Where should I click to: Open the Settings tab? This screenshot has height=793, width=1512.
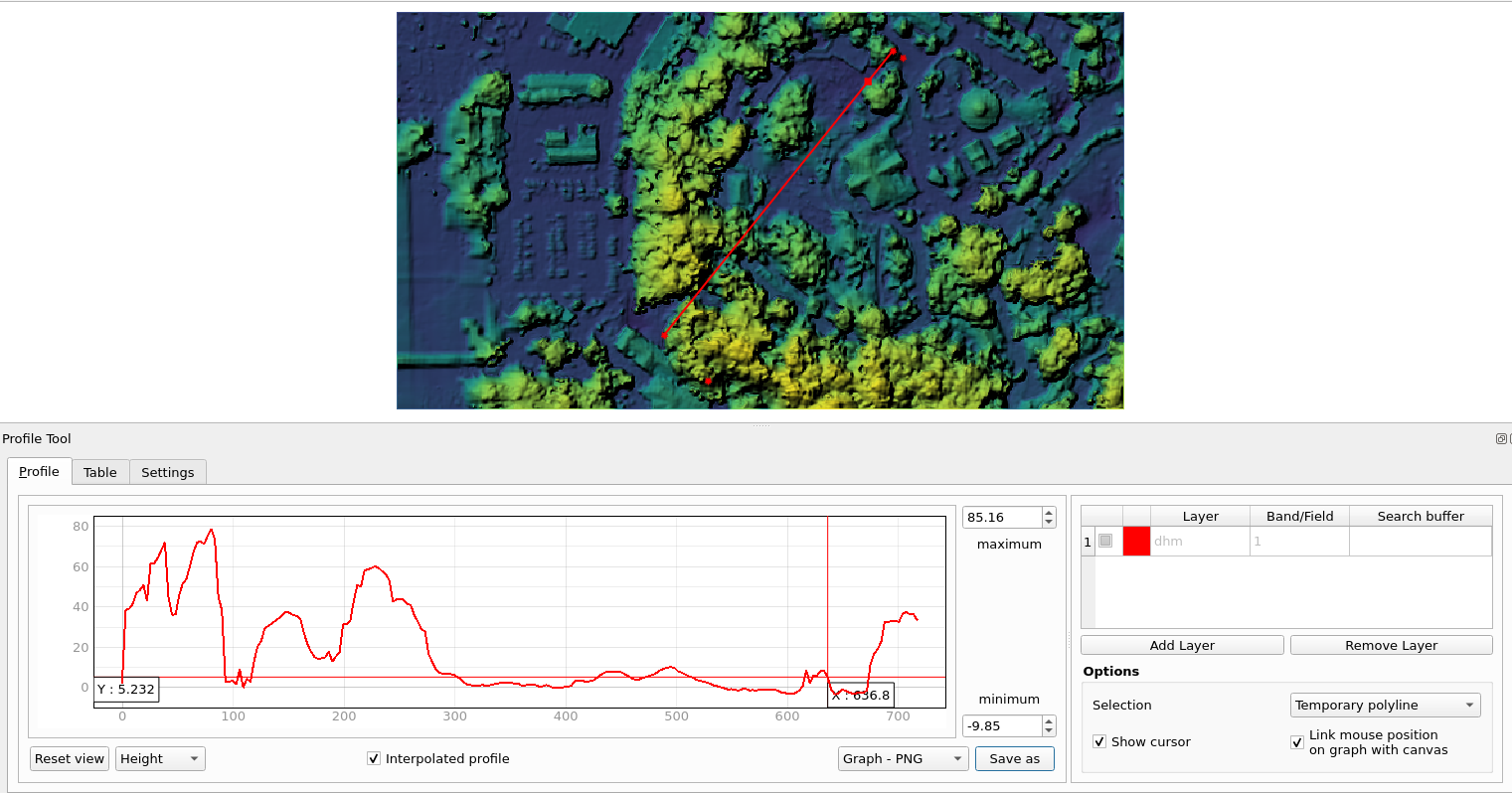pos(167,472)
